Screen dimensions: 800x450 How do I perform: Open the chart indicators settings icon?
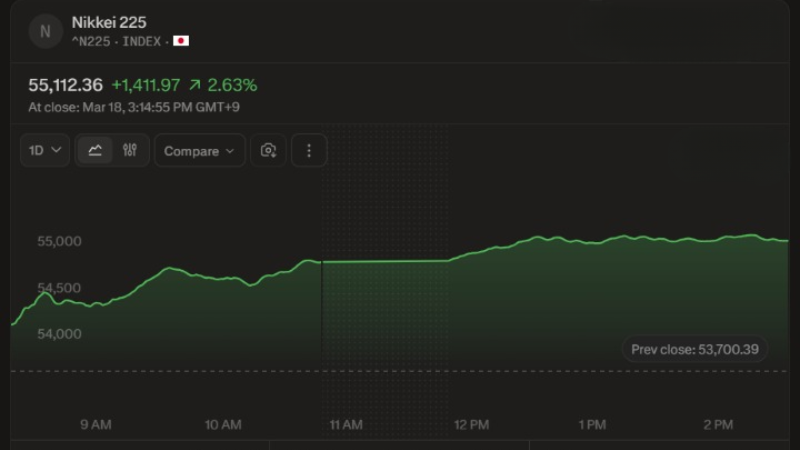click(129, 150)
